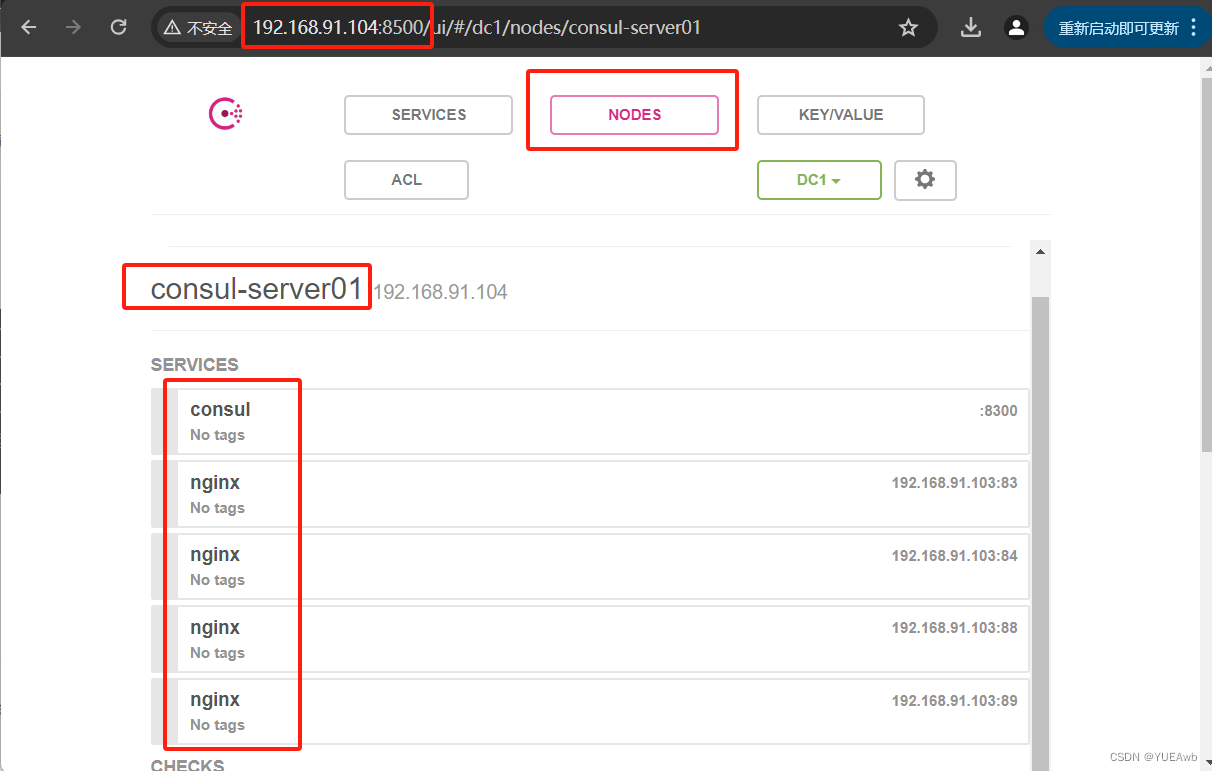Viewport: 1212px width, 771px height.
Task: Select the consul service row
Action: 590,421
